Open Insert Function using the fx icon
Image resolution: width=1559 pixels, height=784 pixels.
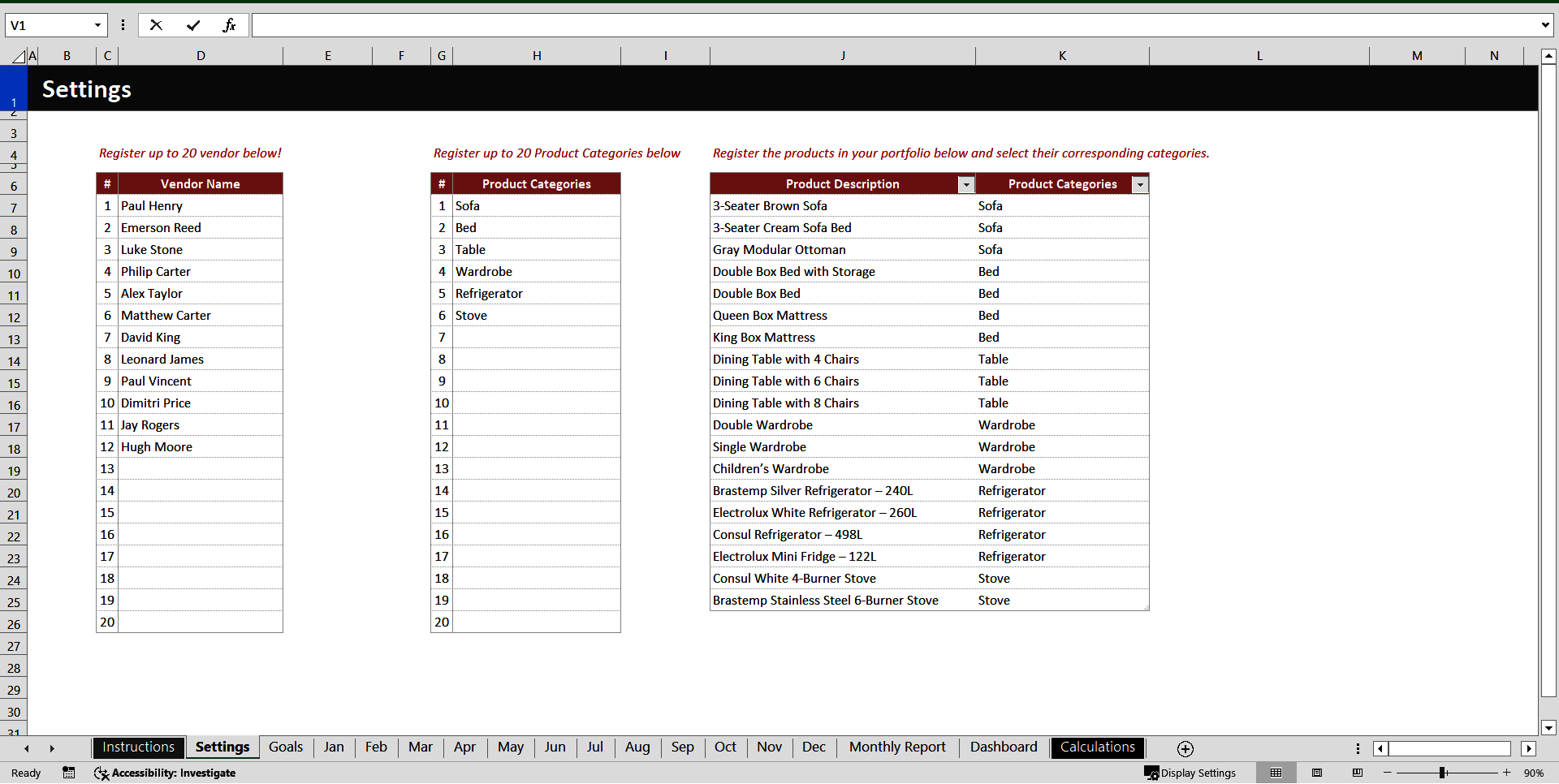231,25
